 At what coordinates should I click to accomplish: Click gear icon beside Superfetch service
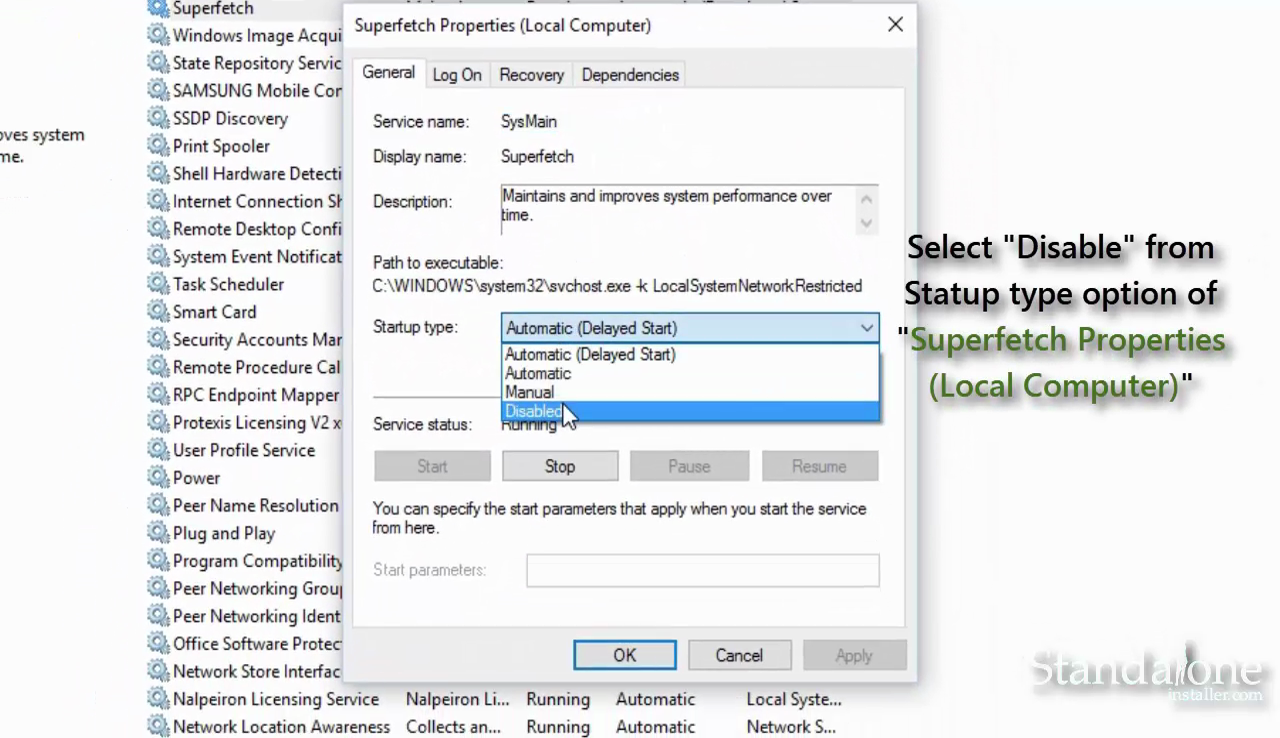[x=158, y=9]
